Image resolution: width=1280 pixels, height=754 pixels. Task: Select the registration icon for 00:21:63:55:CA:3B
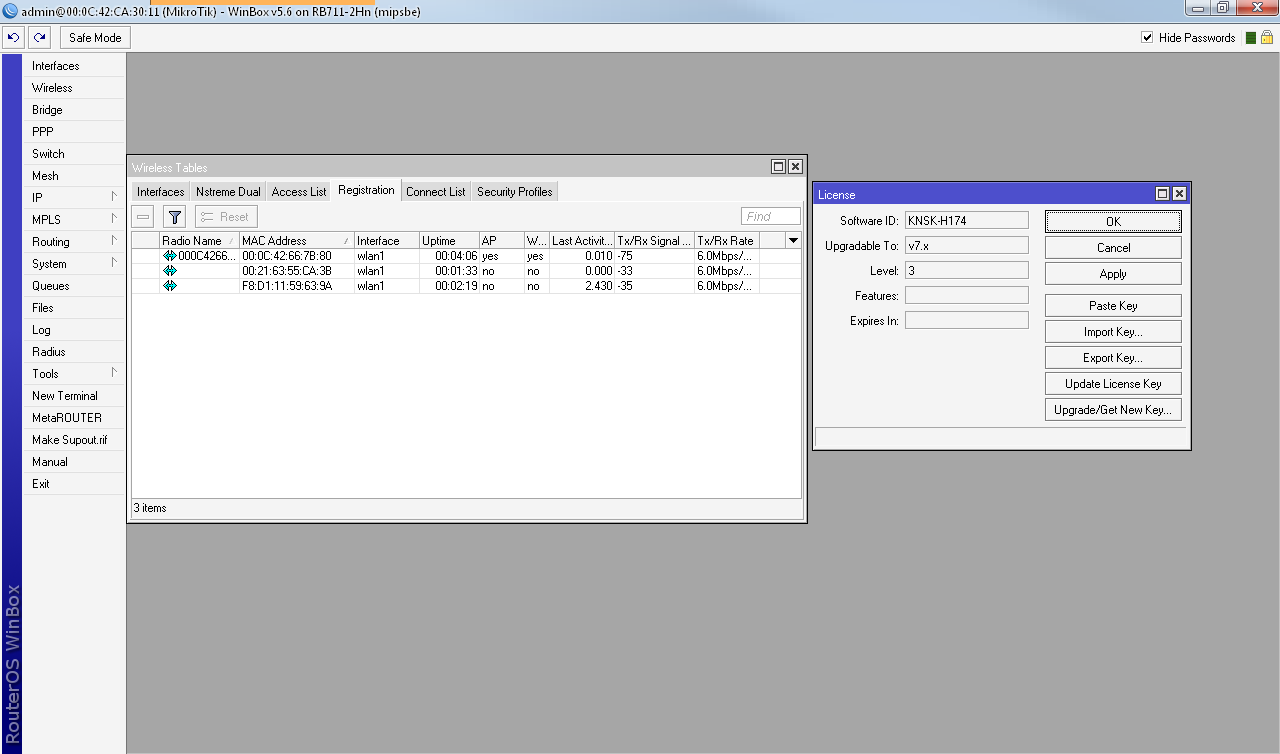click(170, 271)
